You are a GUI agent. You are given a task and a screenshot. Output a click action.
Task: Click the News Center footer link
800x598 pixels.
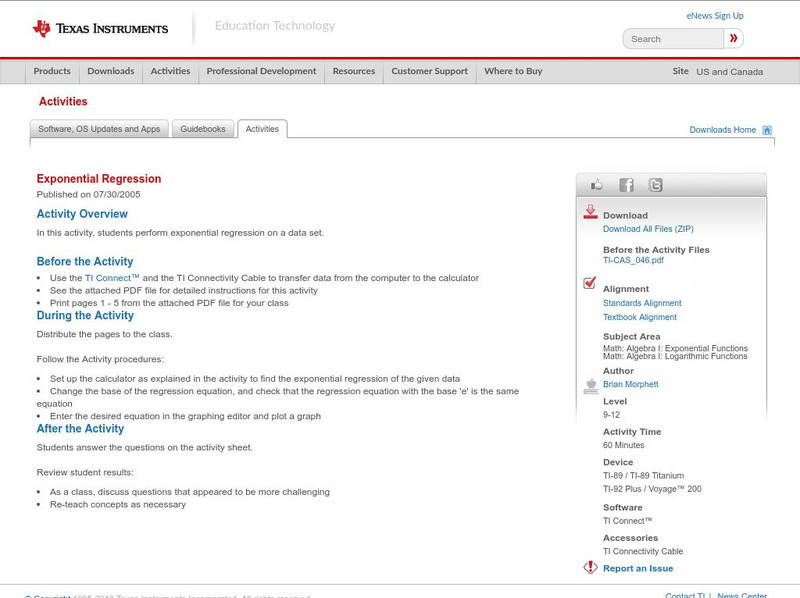[742, 595]
